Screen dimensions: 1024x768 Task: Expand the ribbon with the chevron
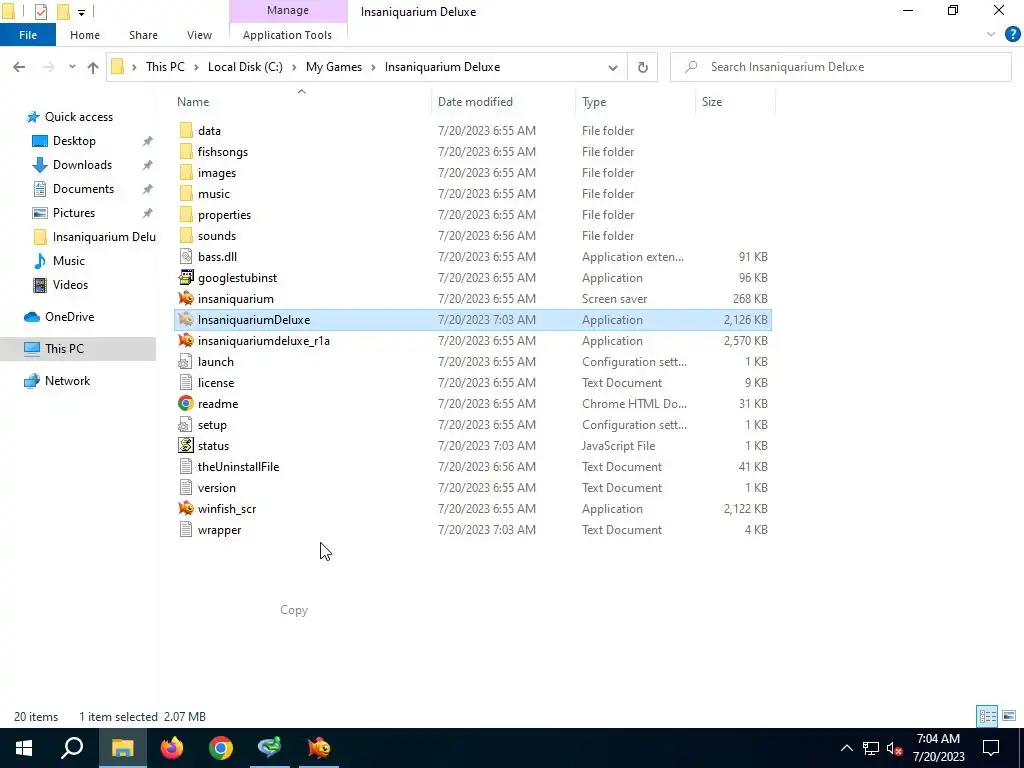point(991,35)
